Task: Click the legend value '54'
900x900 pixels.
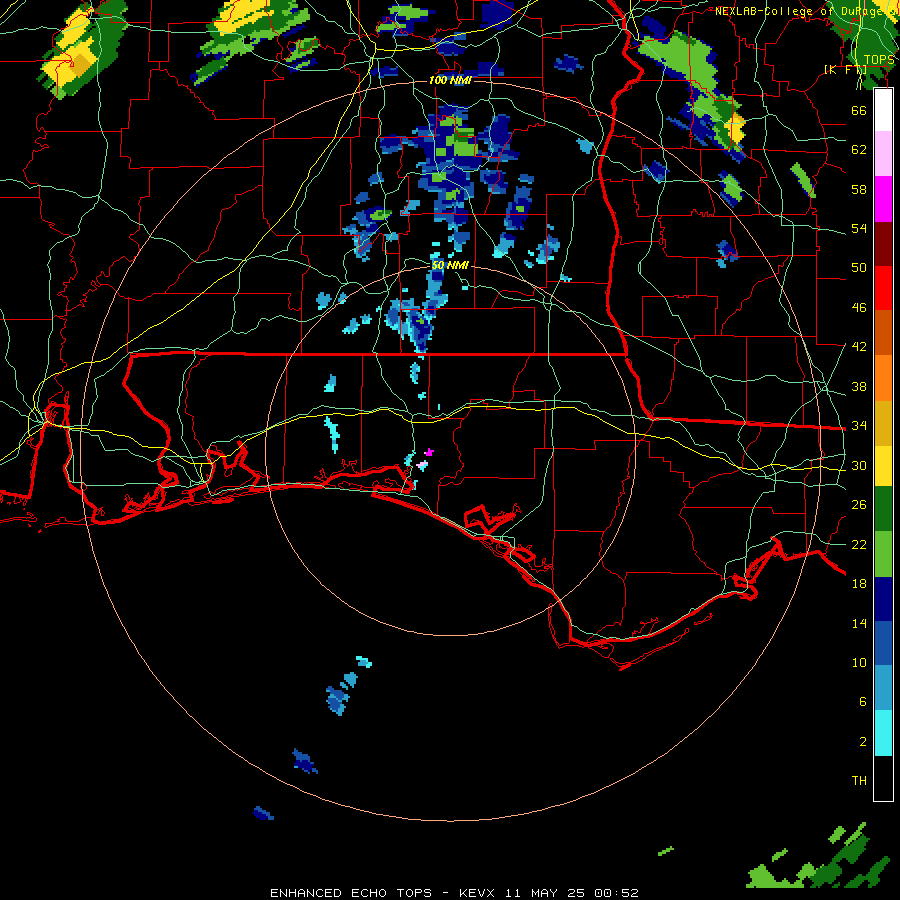Action: [859, 228]
